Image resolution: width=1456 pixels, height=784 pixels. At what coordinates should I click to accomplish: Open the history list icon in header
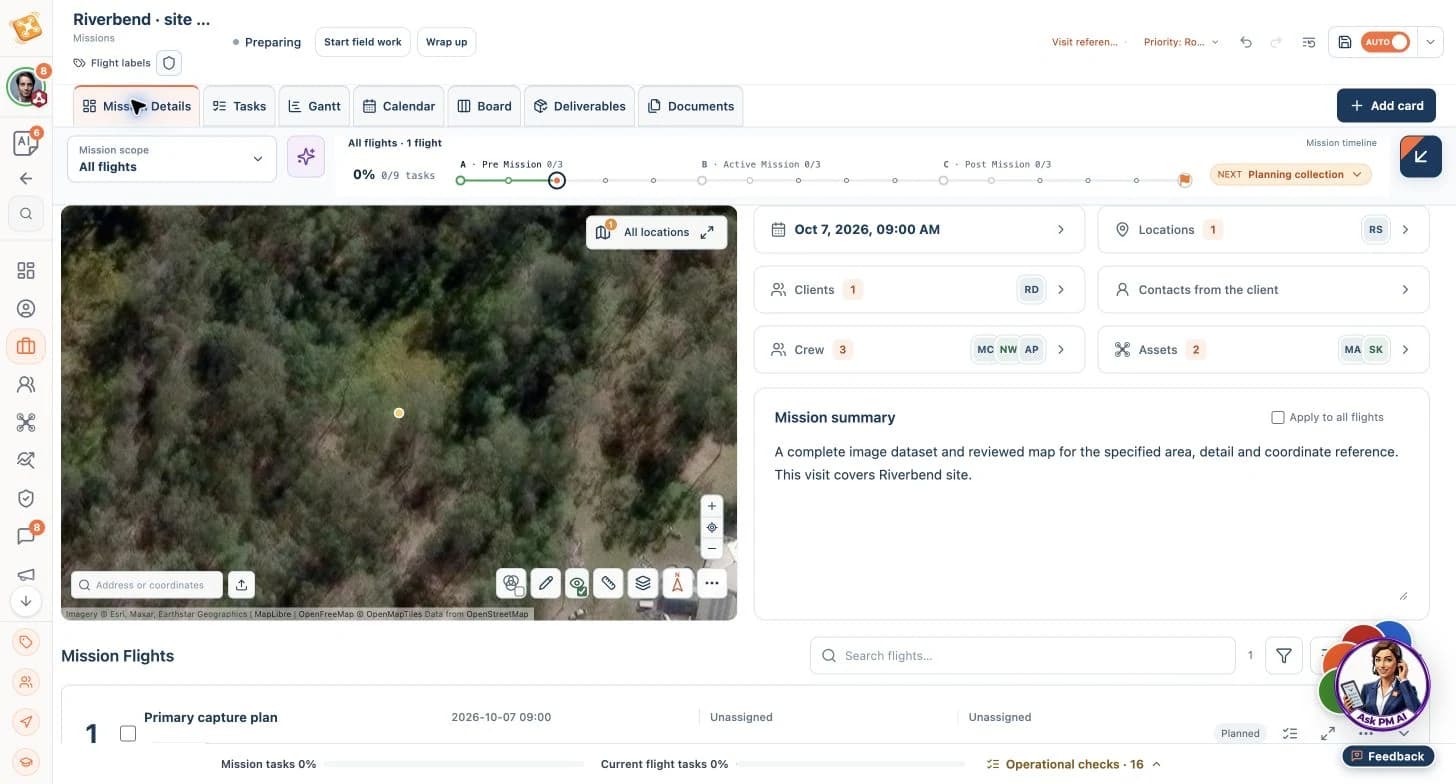point(1309,42)
